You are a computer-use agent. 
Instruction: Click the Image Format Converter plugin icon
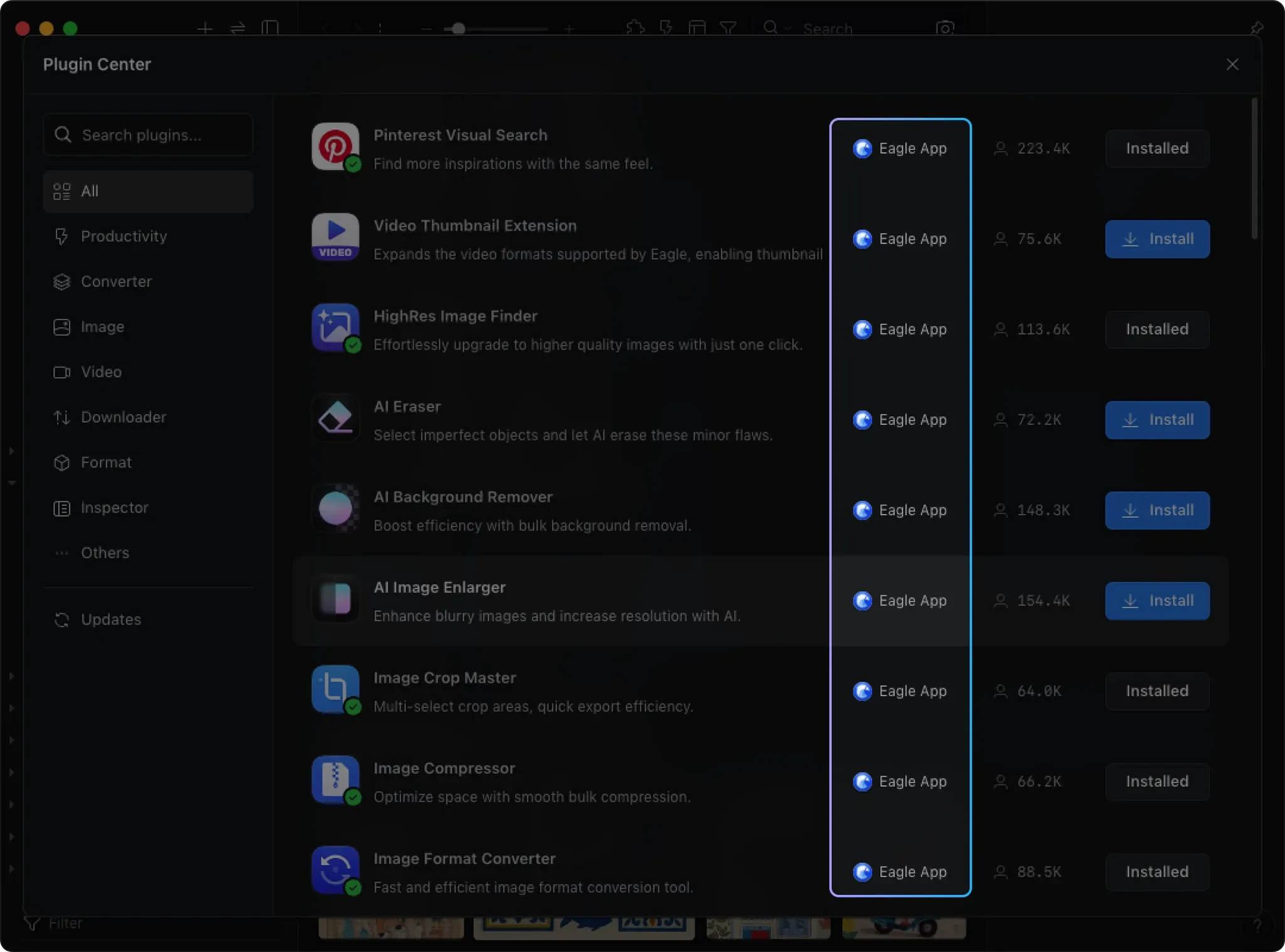335,870
